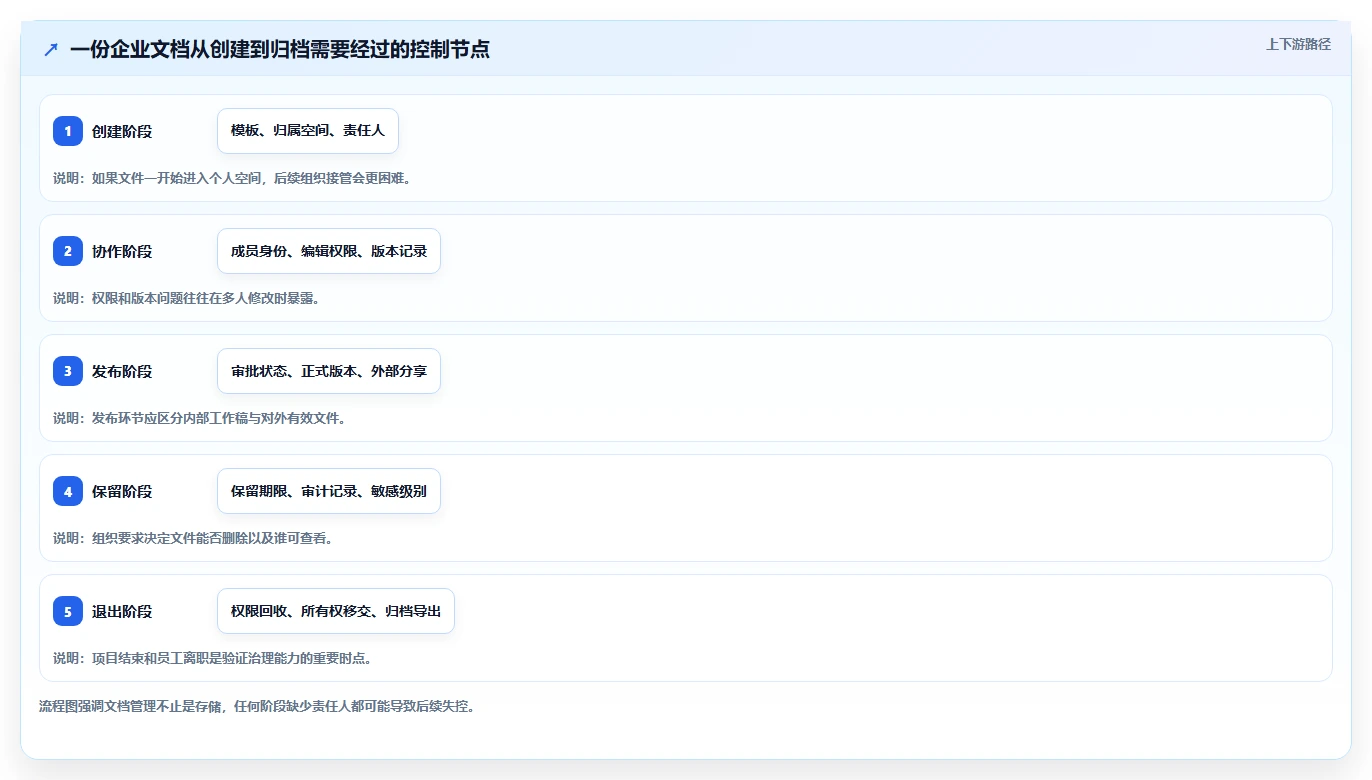
Task: Select the 模板、归属空间、责任人 chip
Action: click(308, 131)
